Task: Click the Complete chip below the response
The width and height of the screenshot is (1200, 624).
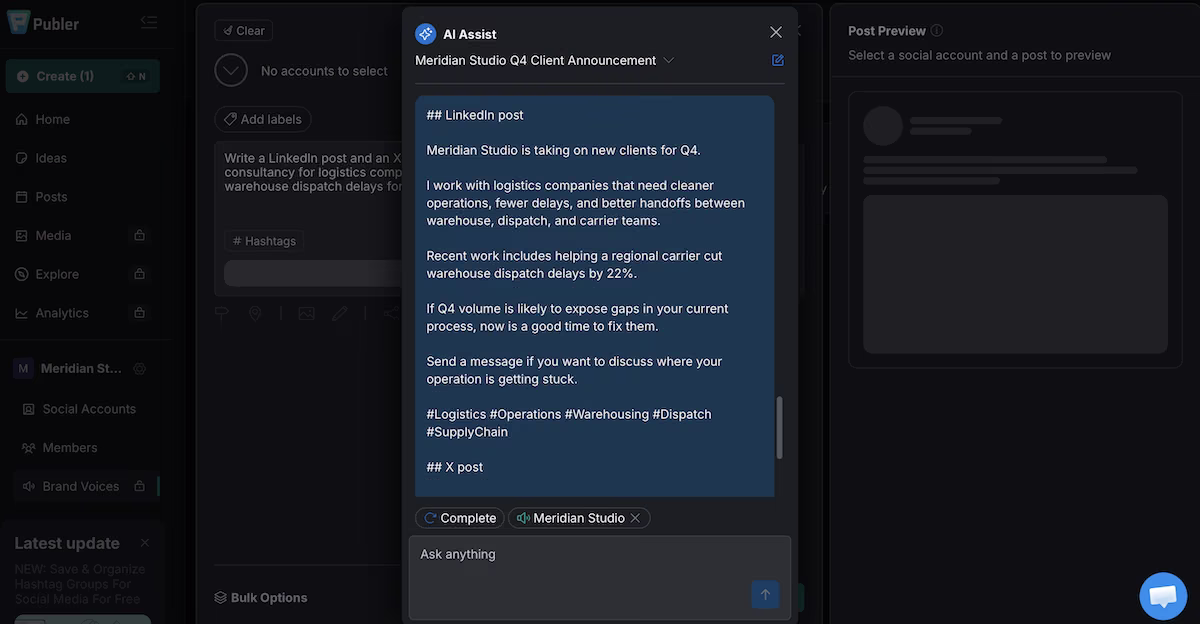Action: 460,518
